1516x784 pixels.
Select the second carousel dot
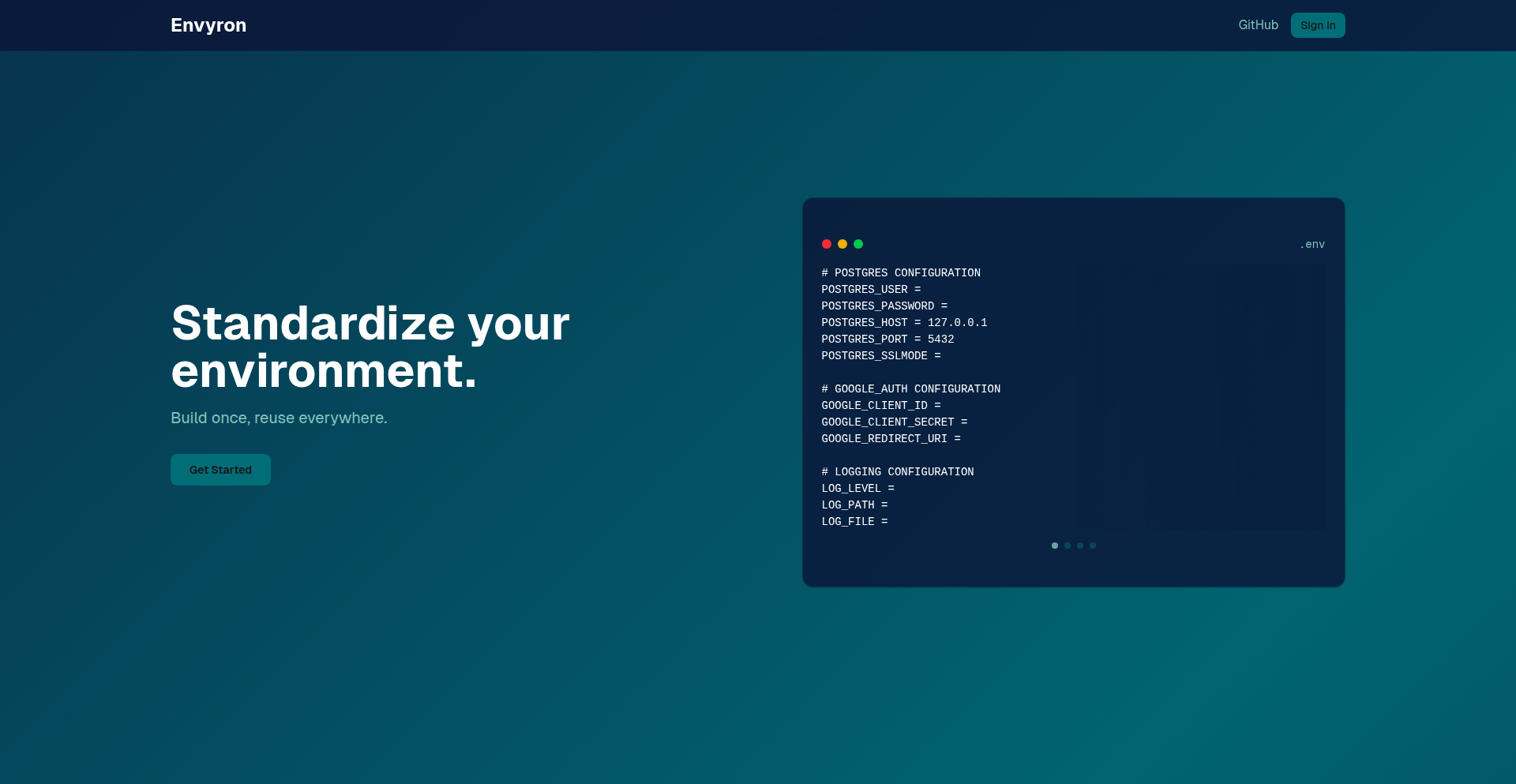1068,546
